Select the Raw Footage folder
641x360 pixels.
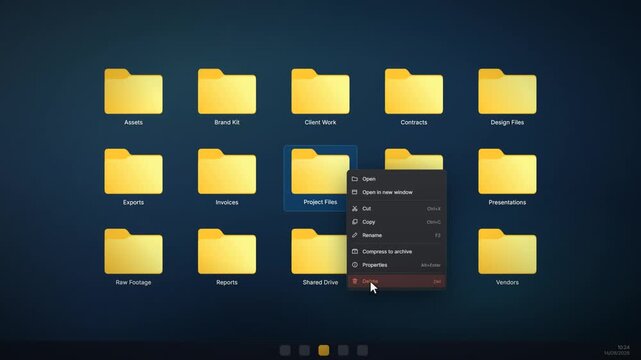[x=133, y=257]
